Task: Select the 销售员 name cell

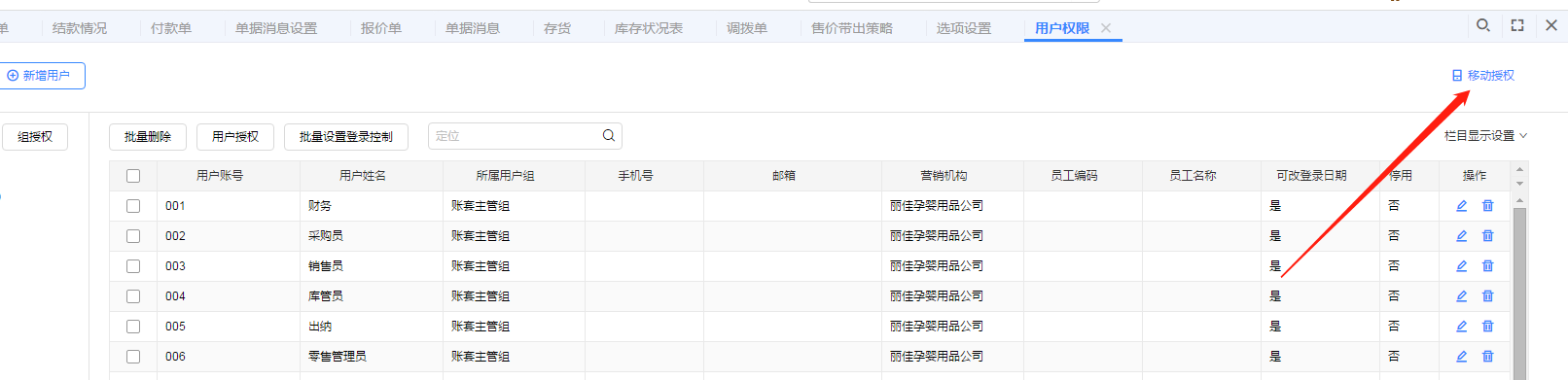Action: click(372, 266)
